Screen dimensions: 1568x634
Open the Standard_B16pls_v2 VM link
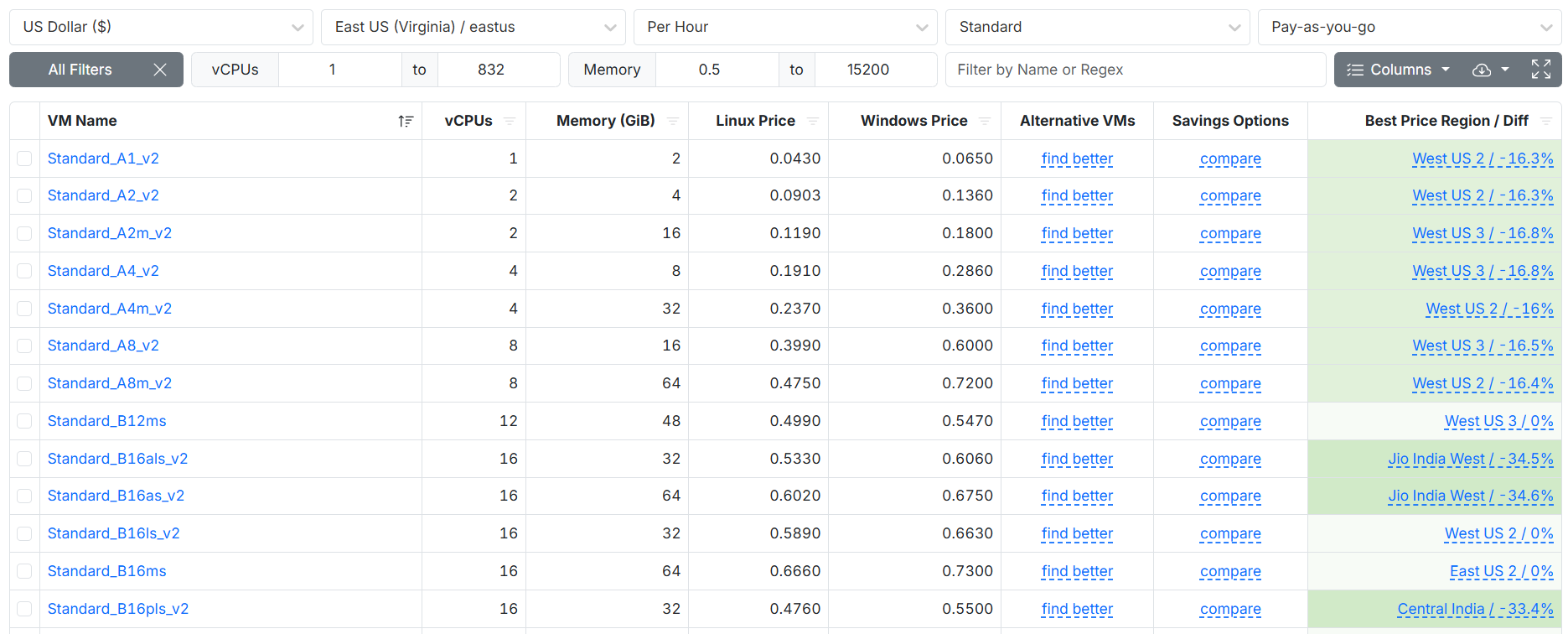click(x=118, y=609)
